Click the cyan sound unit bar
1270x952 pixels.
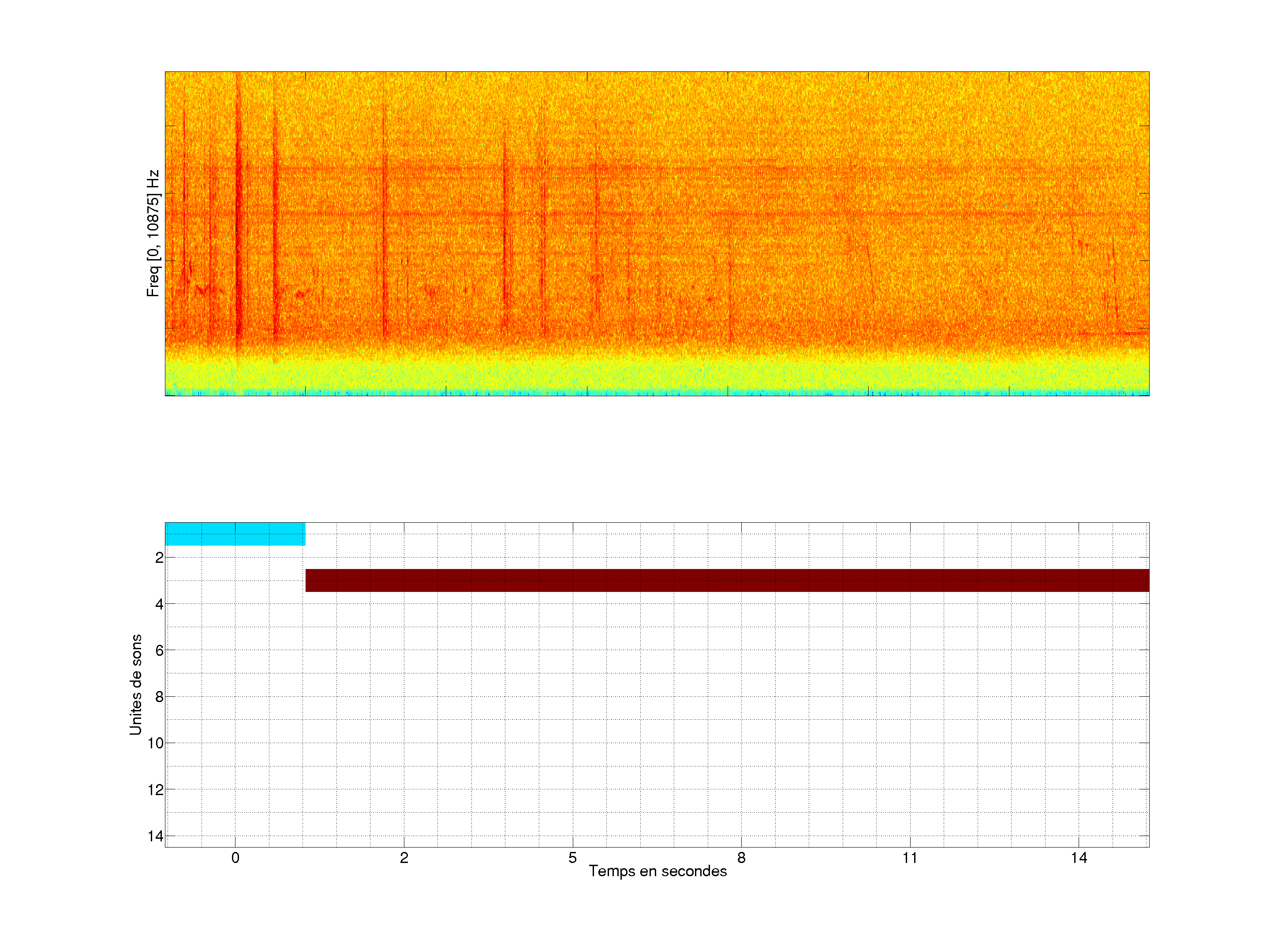pyautogui.click(x=235, y=534)
